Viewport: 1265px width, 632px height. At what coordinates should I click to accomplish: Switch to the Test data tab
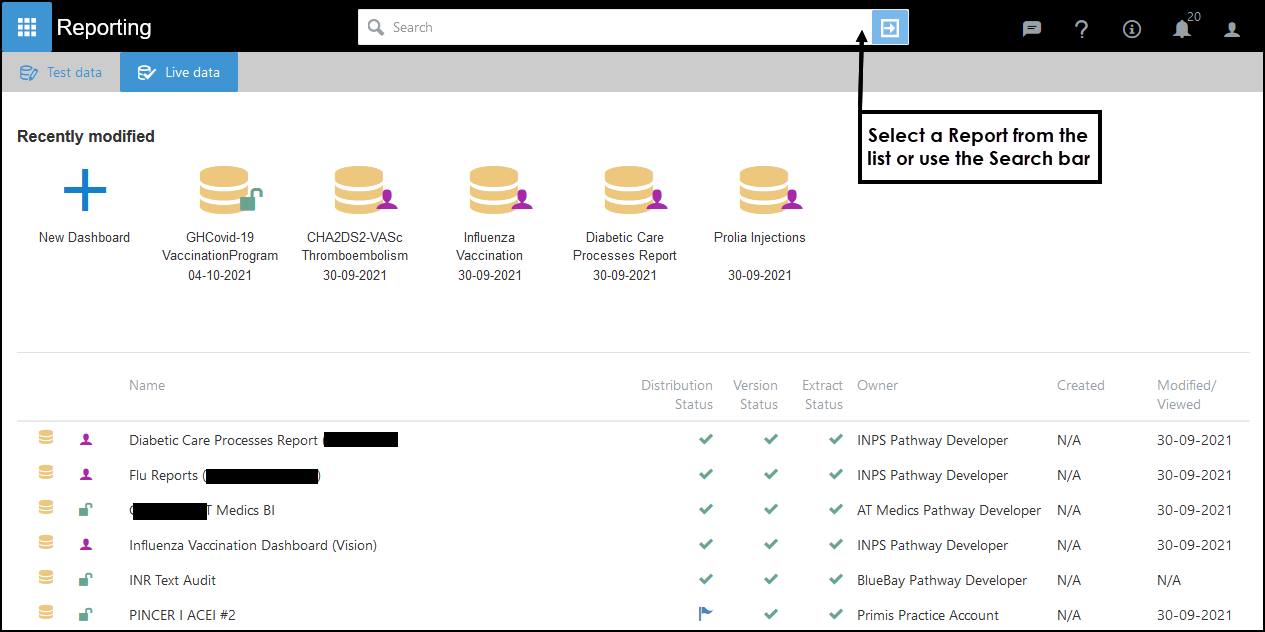(x=61, y=72)
